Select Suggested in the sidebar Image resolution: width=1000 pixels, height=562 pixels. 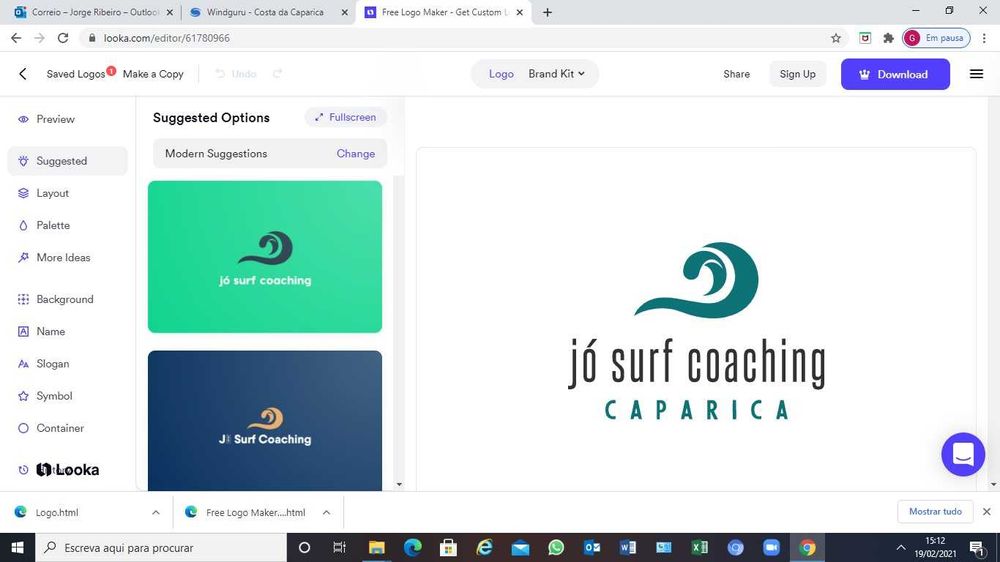click(67, 161)
